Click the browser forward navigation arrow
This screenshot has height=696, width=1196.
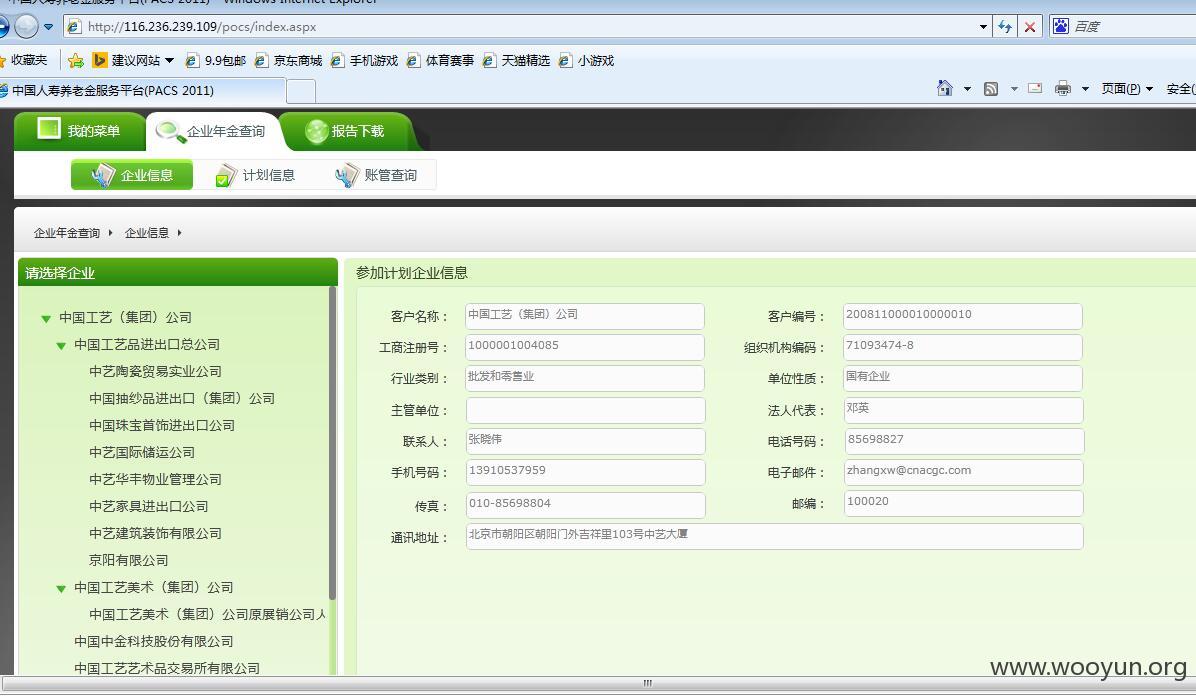click(x=26, y=27)
